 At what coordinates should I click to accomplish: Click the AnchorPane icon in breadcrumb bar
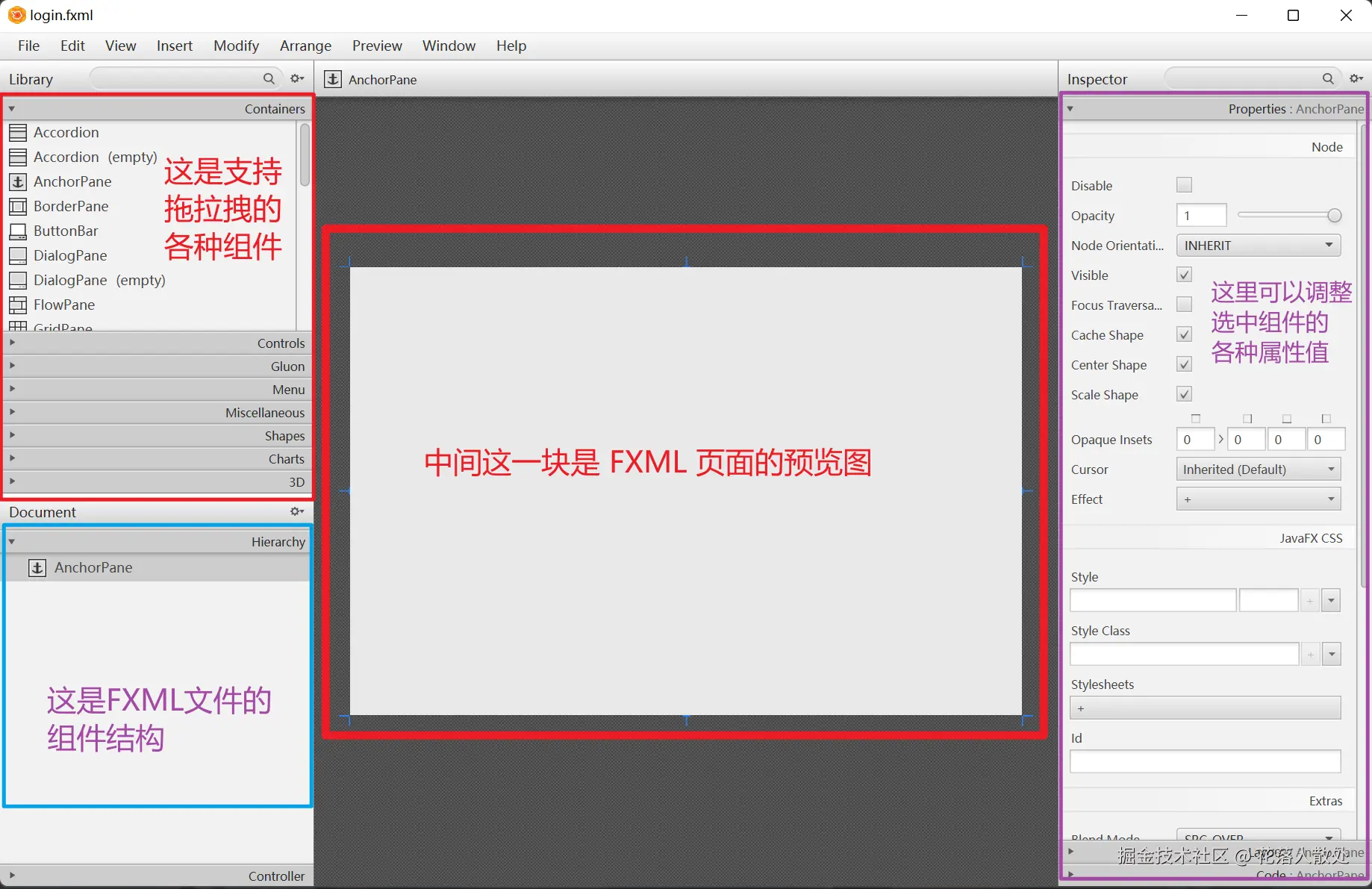click(333, 79)
